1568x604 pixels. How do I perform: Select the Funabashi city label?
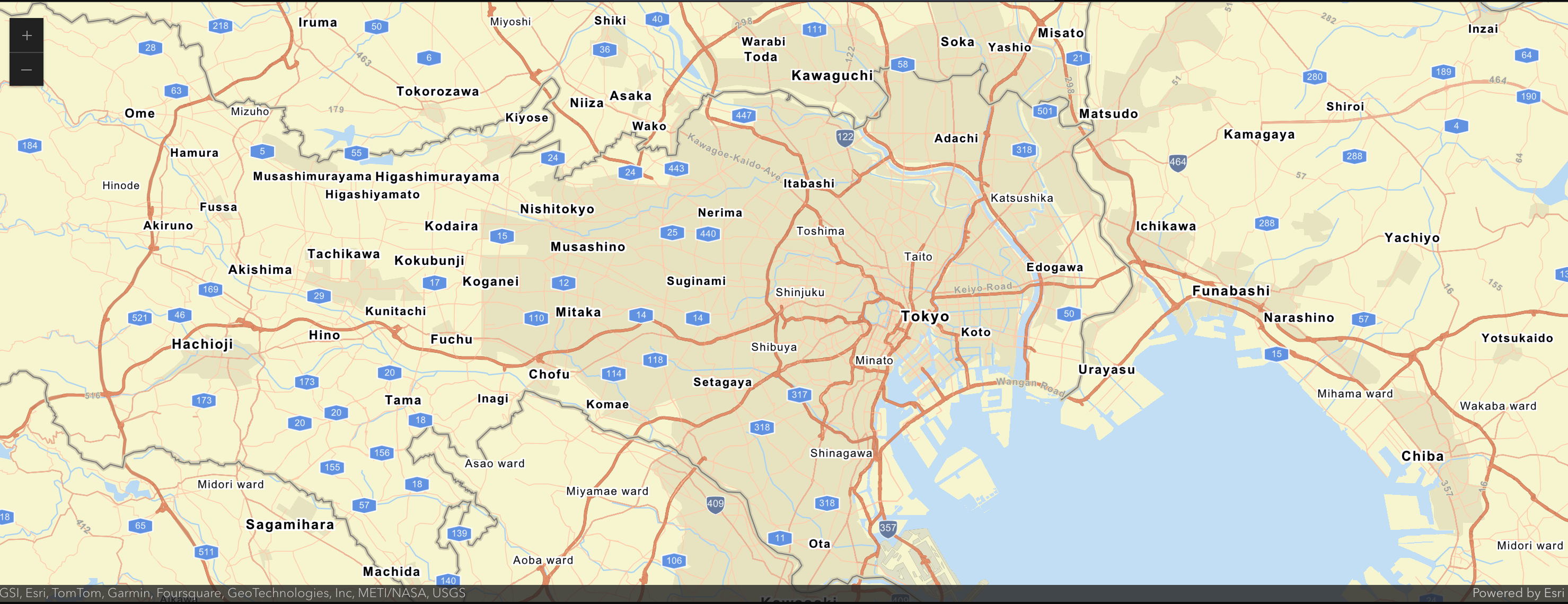coord(1231,291)
